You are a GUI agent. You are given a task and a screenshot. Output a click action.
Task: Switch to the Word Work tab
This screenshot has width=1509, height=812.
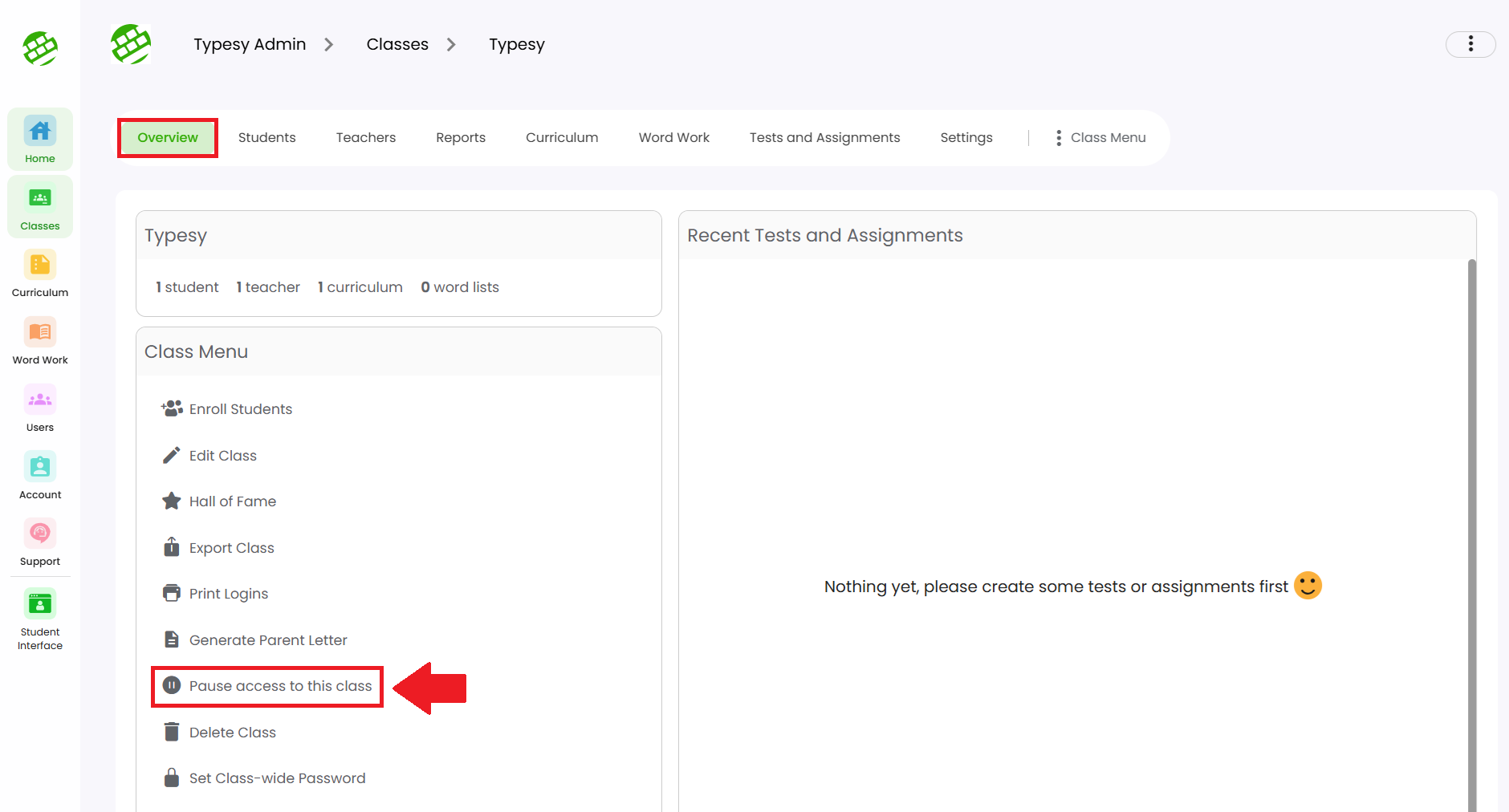674,137
